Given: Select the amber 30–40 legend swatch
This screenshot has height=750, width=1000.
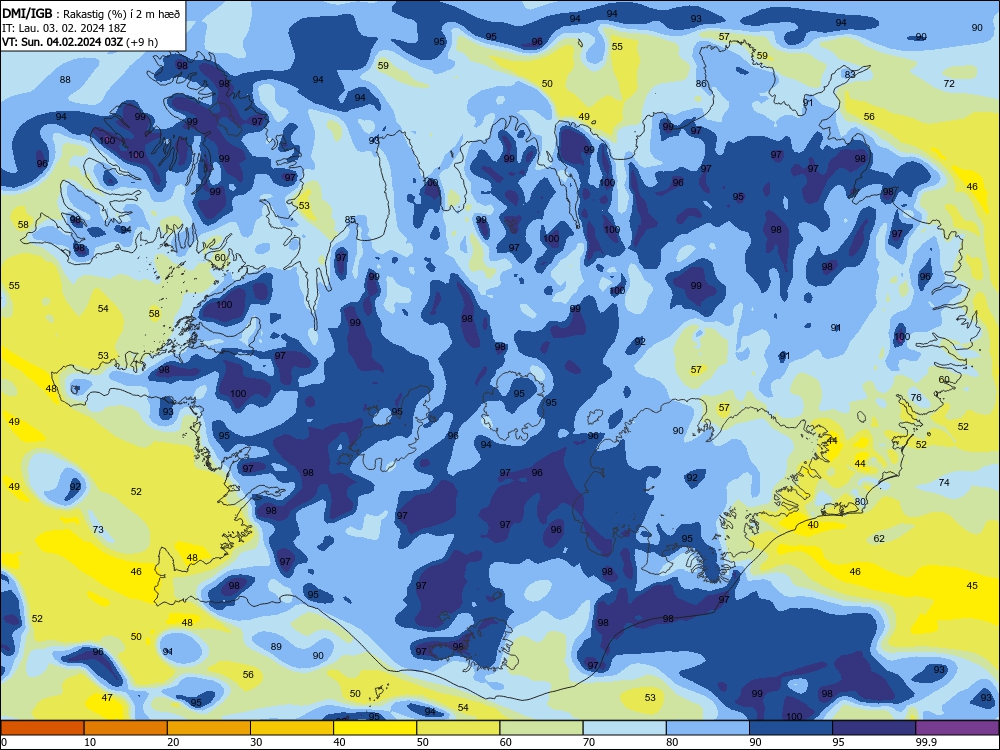Looking at the screenshot, I should pos(292,728).
